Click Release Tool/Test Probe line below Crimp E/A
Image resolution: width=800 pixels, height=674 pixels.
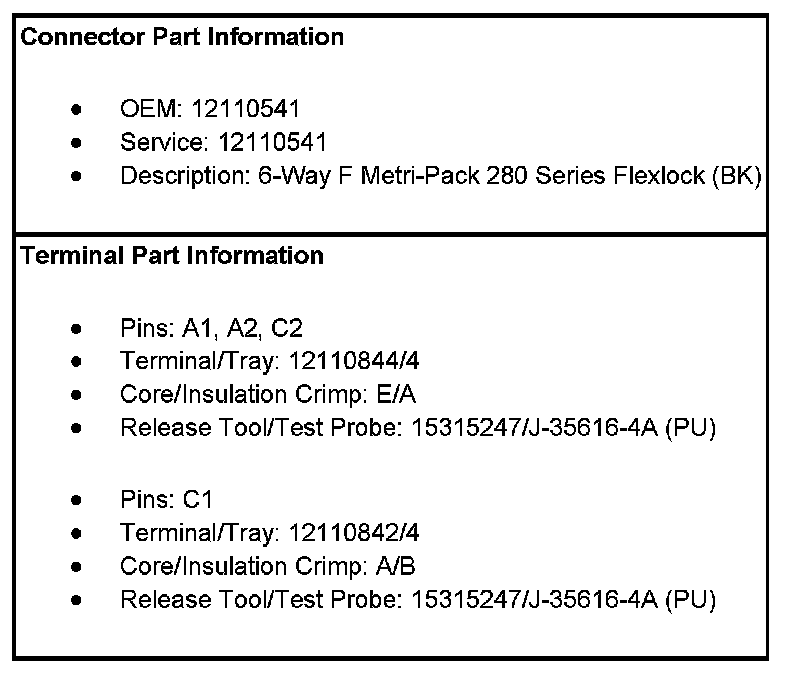[x=418, y=429]
